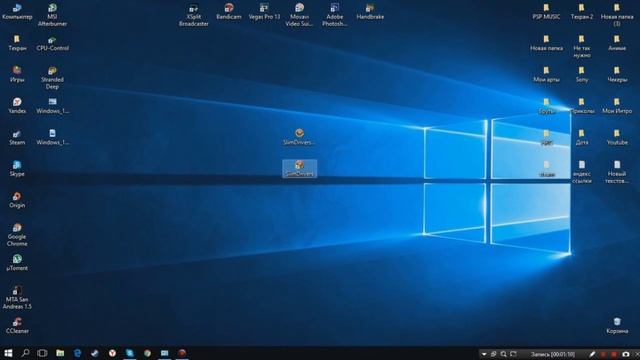Select the Мои арты folder
This screenshot has height=360, width=640.
coord(546,75)
